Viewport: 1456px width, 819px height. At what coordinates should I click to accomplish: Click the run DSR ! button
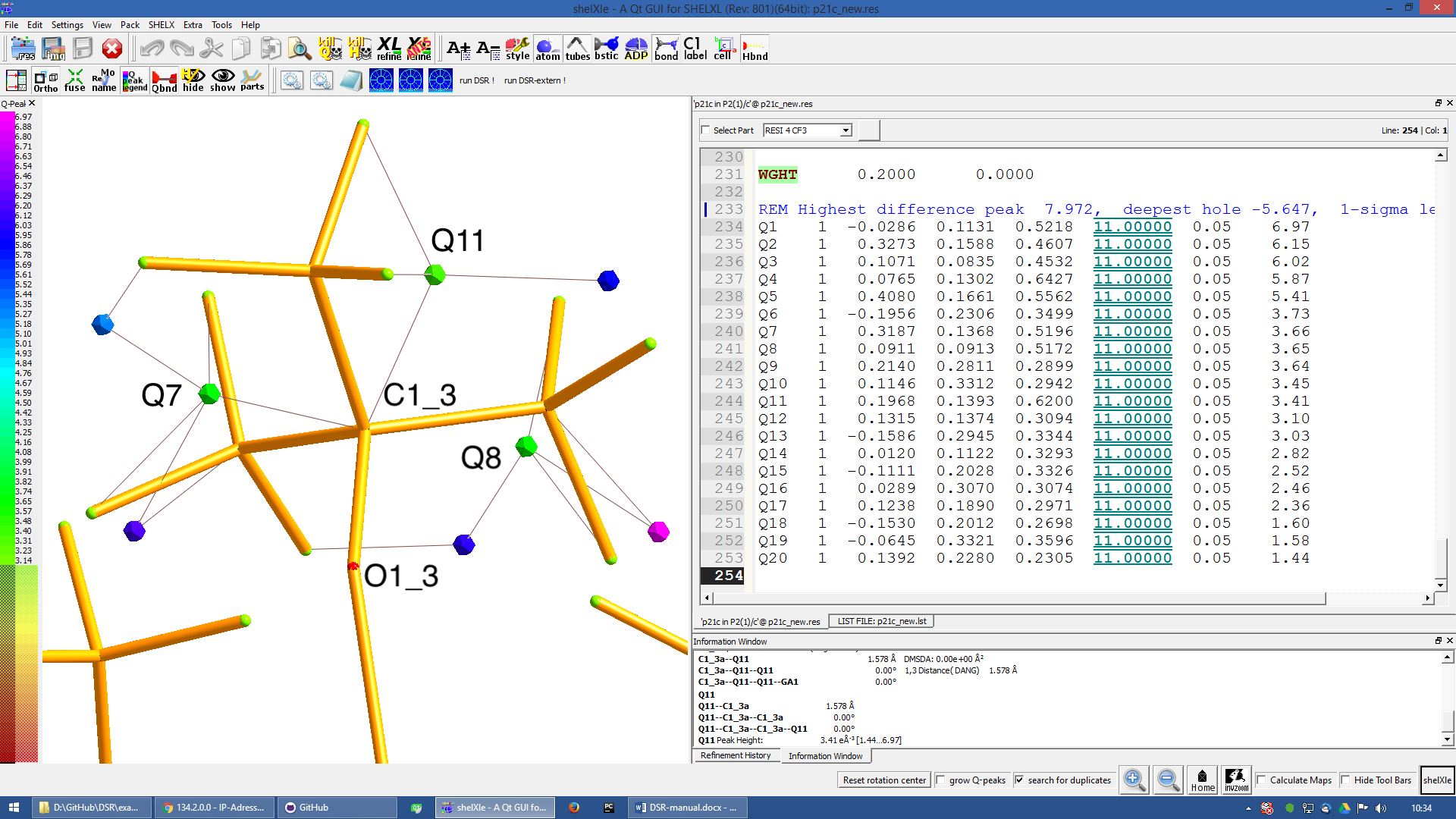(476, 80)
